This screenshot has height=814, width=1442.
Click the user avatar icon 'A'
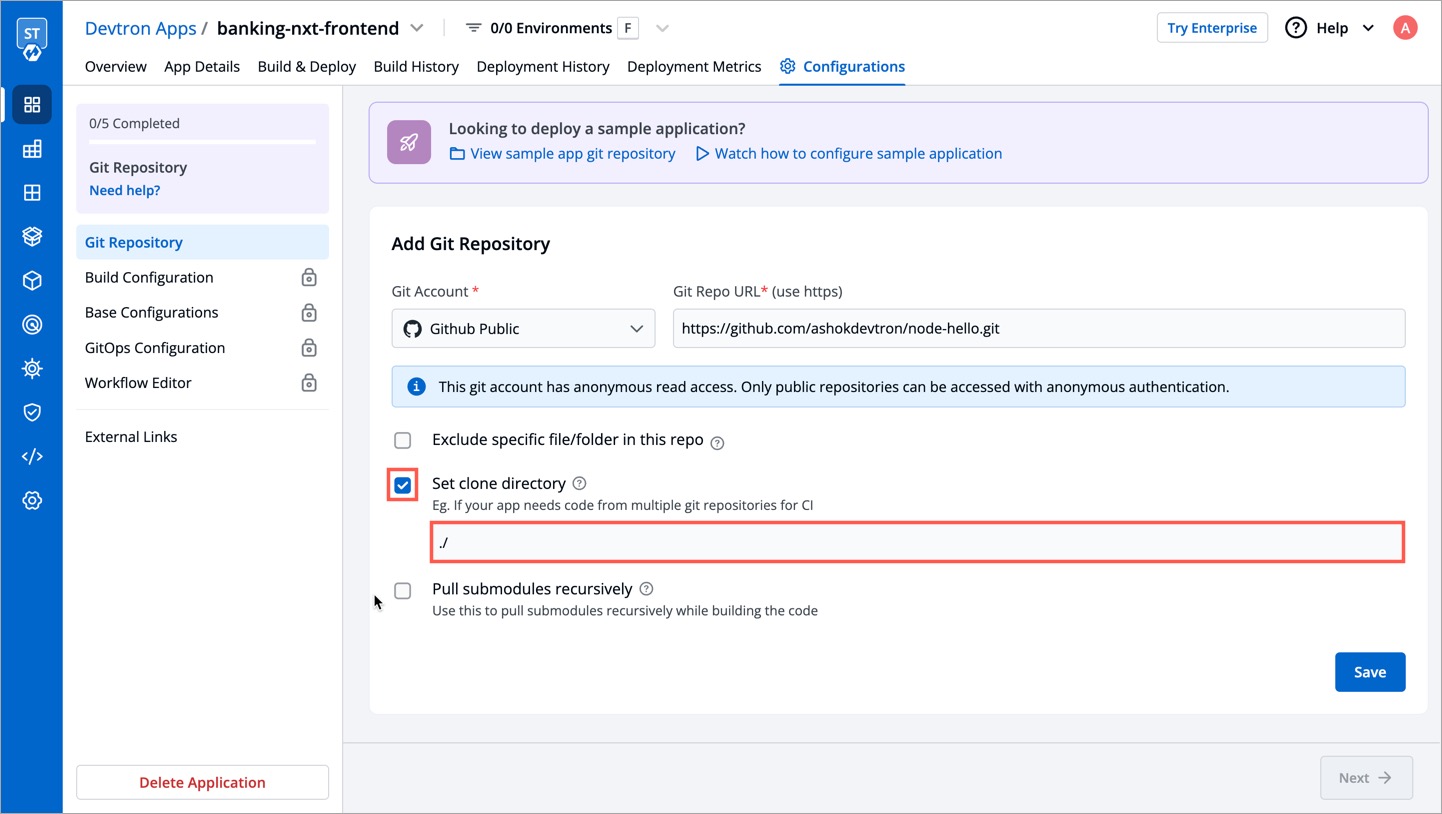coord(1405,28)
